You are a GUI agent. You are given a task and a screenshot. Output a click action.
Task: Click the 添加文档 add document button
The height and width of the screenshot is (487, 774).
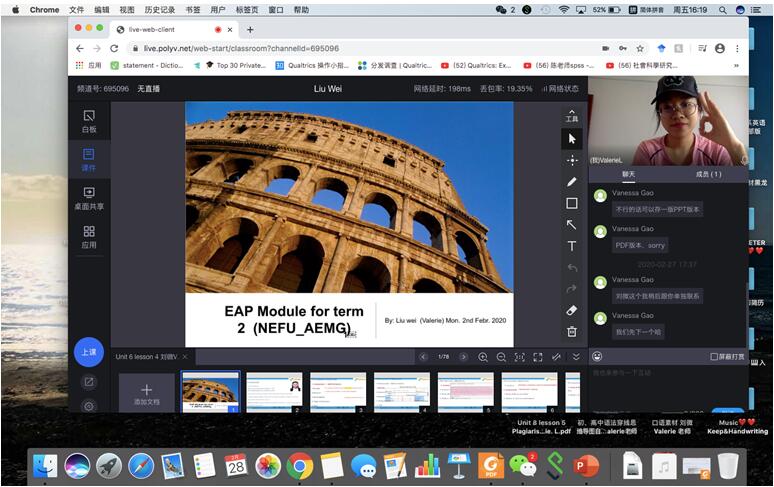tap(147, 392)
